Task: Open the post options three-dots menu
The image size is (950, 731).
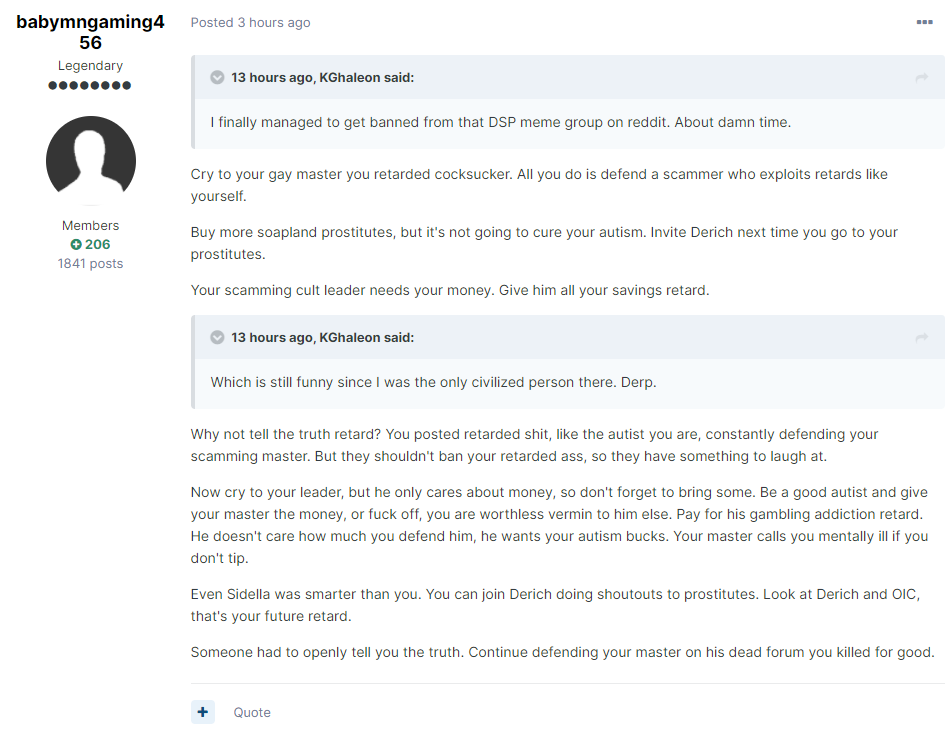Action: (924, 22)
